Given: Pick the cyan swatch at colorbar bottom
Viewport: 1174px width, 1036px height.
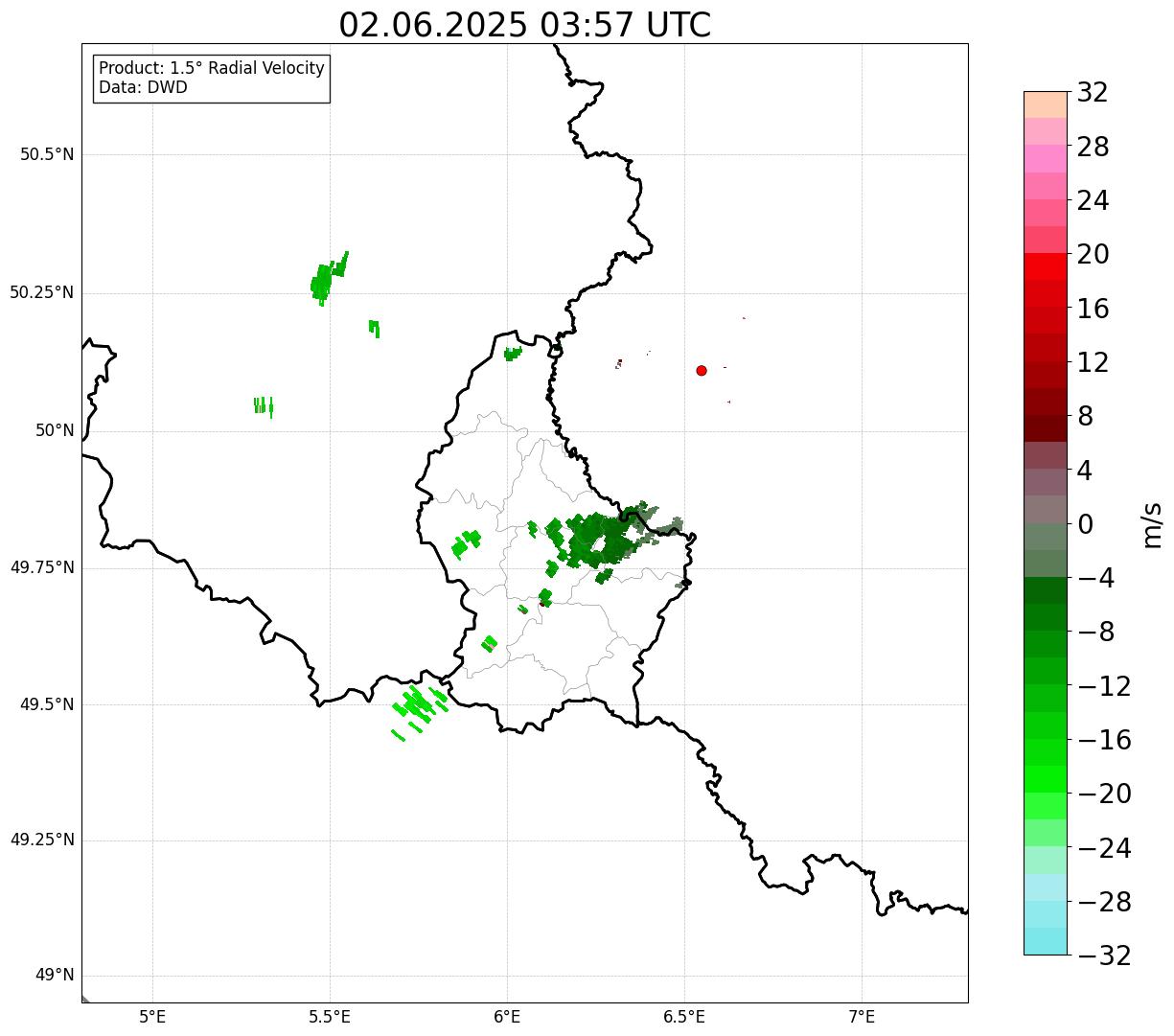Looking at the screenshot, I should [1045, 941].
